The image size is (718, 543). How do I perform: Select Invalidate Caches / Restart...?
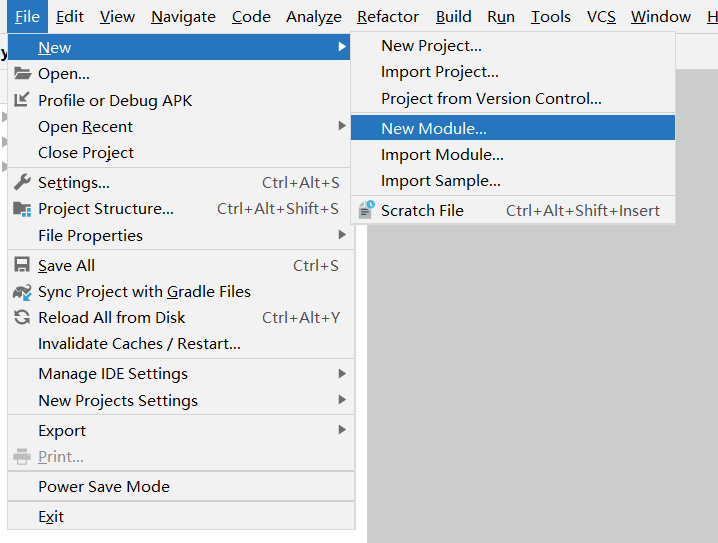pyautogui.click(x=179, y=343)
